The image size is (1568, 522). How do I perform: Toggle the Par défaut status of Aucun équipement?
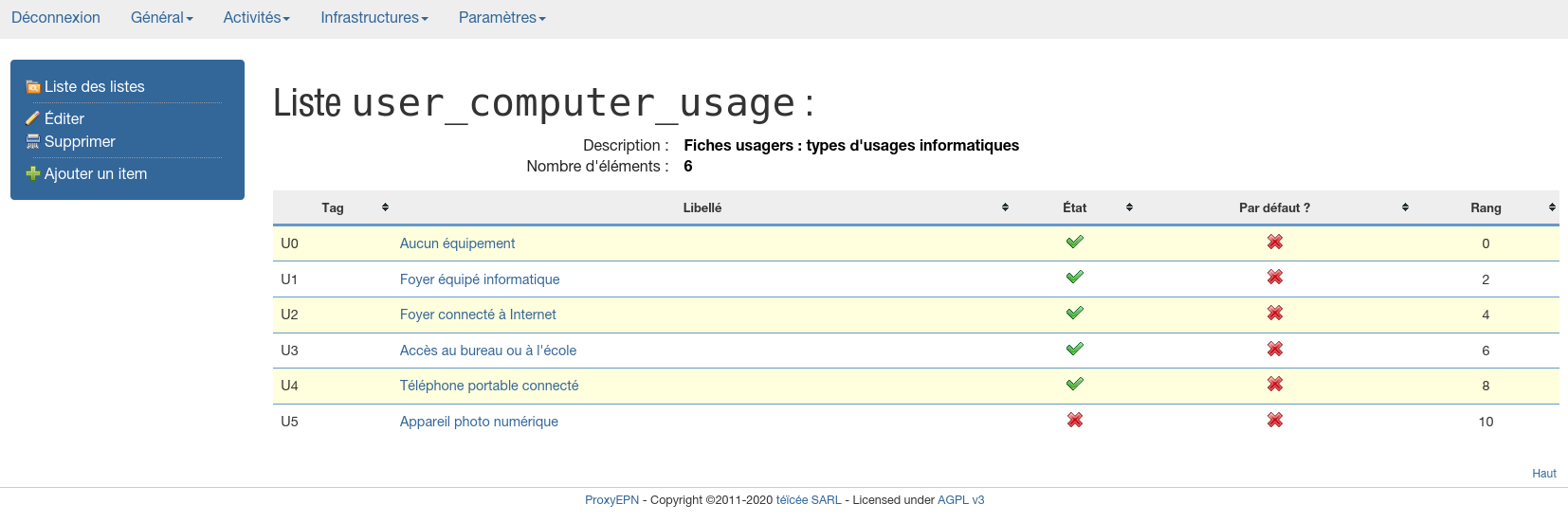1274,243
